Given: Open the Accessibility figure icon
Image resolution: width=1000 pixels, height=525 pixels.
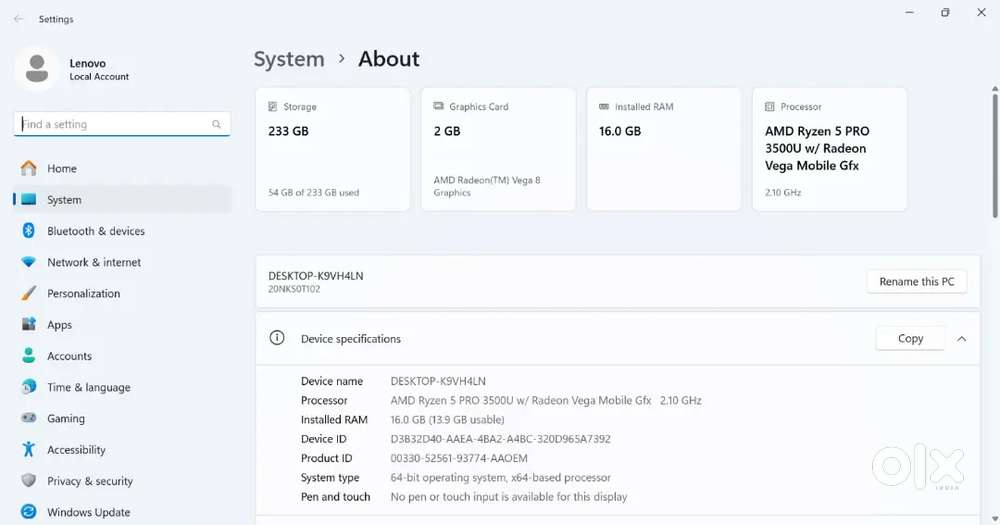Looking at the screenshot, I should tap(29, 450).
